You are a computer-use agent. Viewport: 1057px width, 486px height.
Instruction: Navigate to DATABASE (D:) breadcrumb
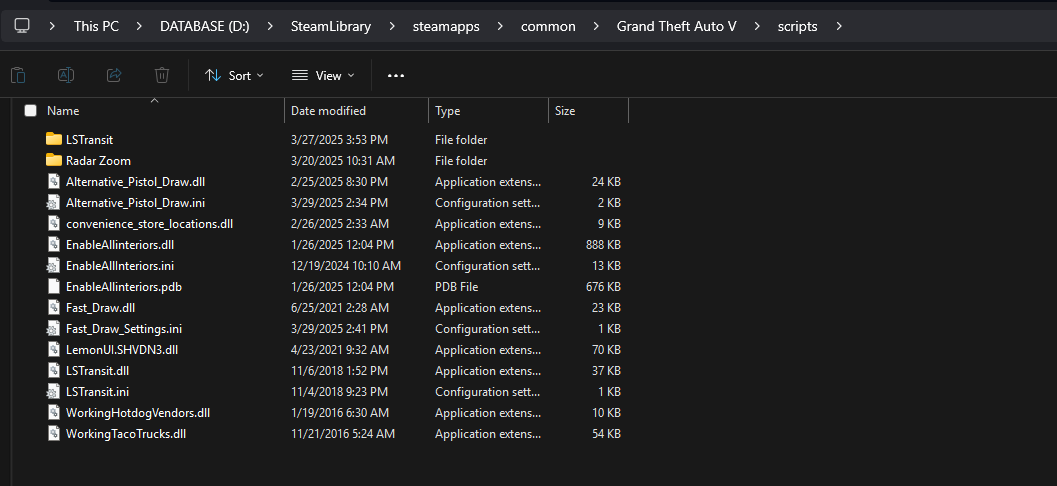pos(205,26)
